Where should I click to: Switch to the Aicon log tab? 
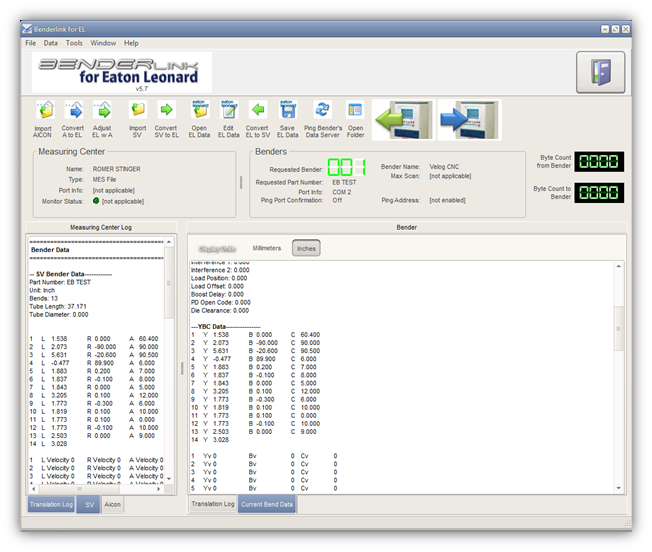click(113, 506)
